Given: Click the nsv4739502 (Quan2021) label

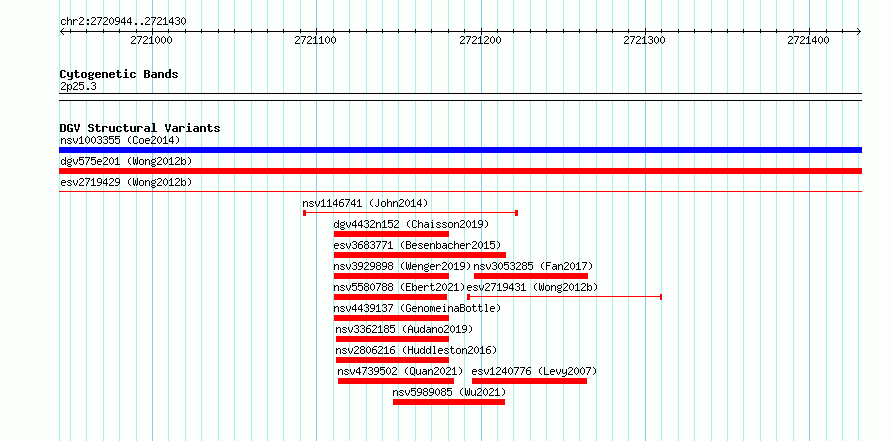Looking at the screenshot, I should pyautogui.click(x=400, y=371).
